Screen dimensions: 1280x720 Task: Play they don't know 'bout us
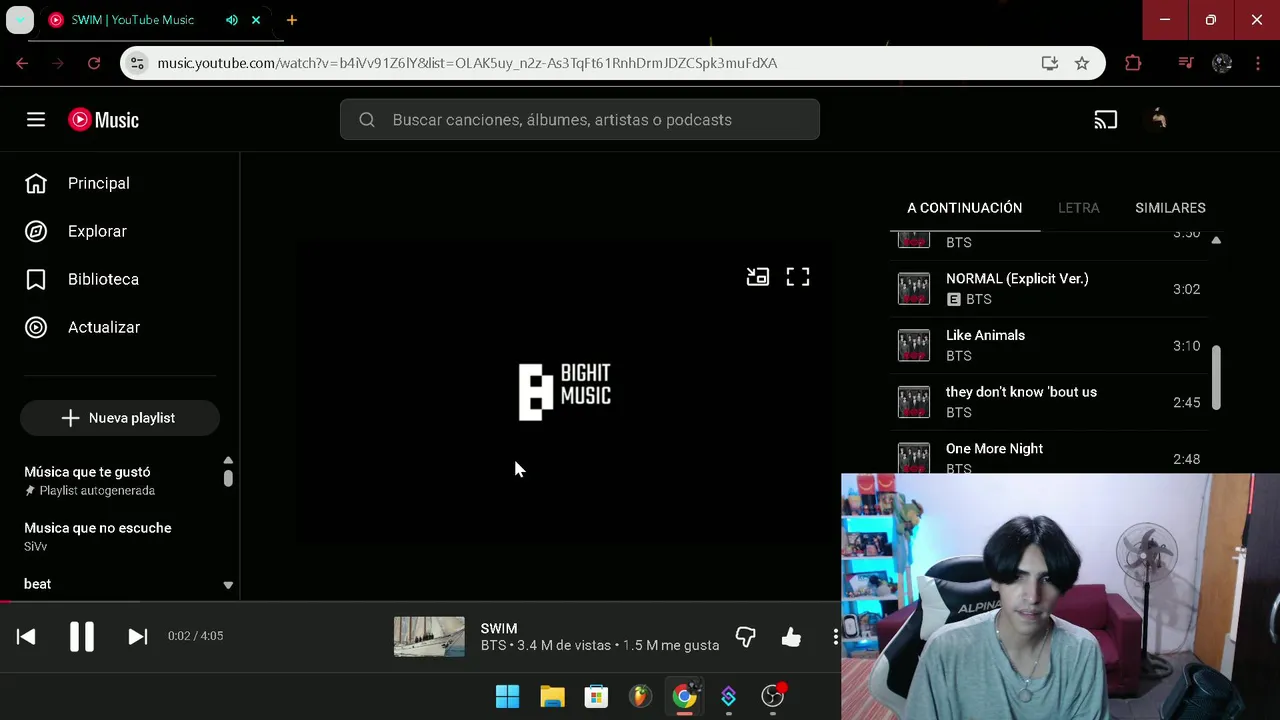coord(1048,402)
